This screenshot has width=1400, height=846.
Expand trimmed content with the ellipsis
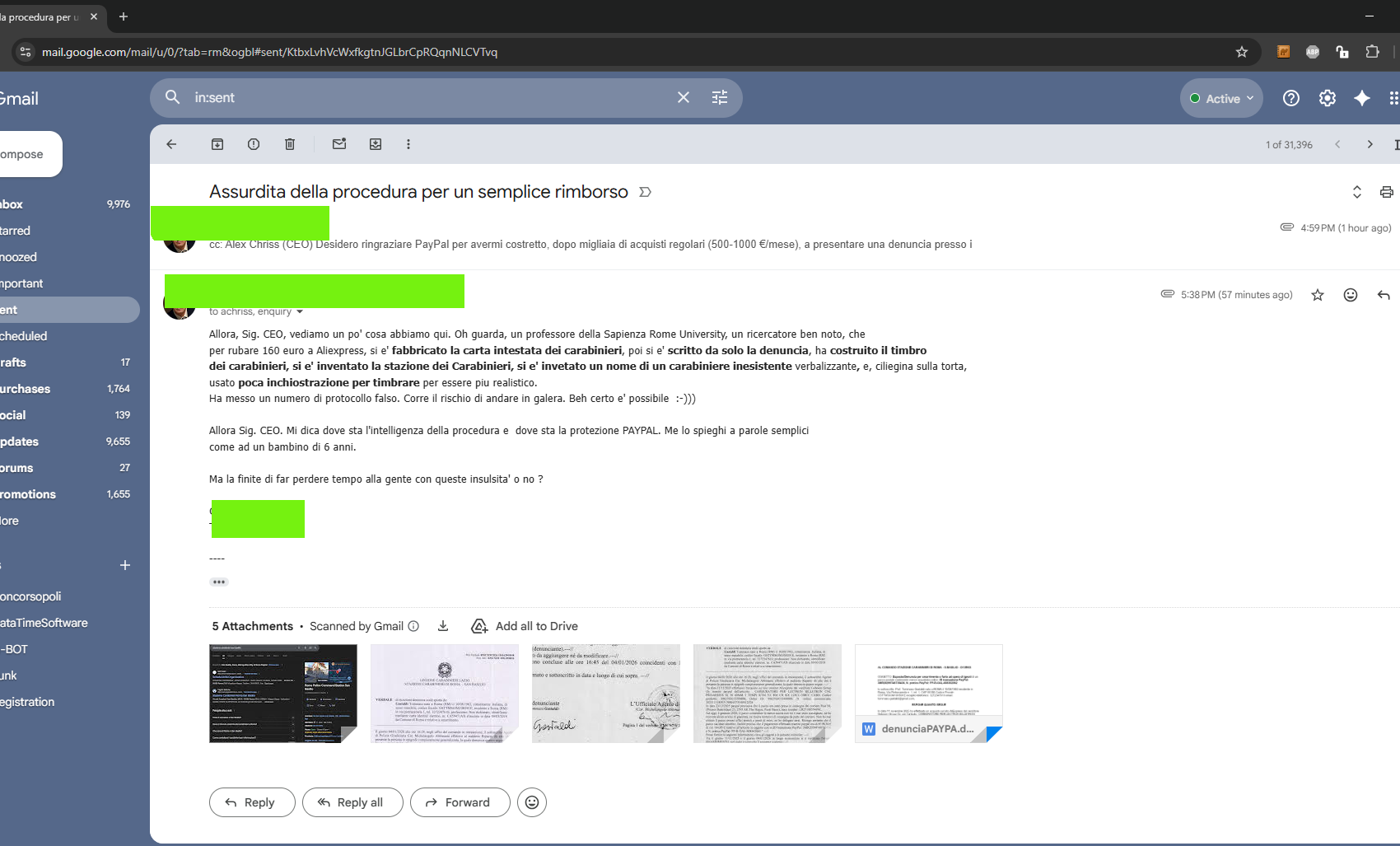[x=218, y=582]
